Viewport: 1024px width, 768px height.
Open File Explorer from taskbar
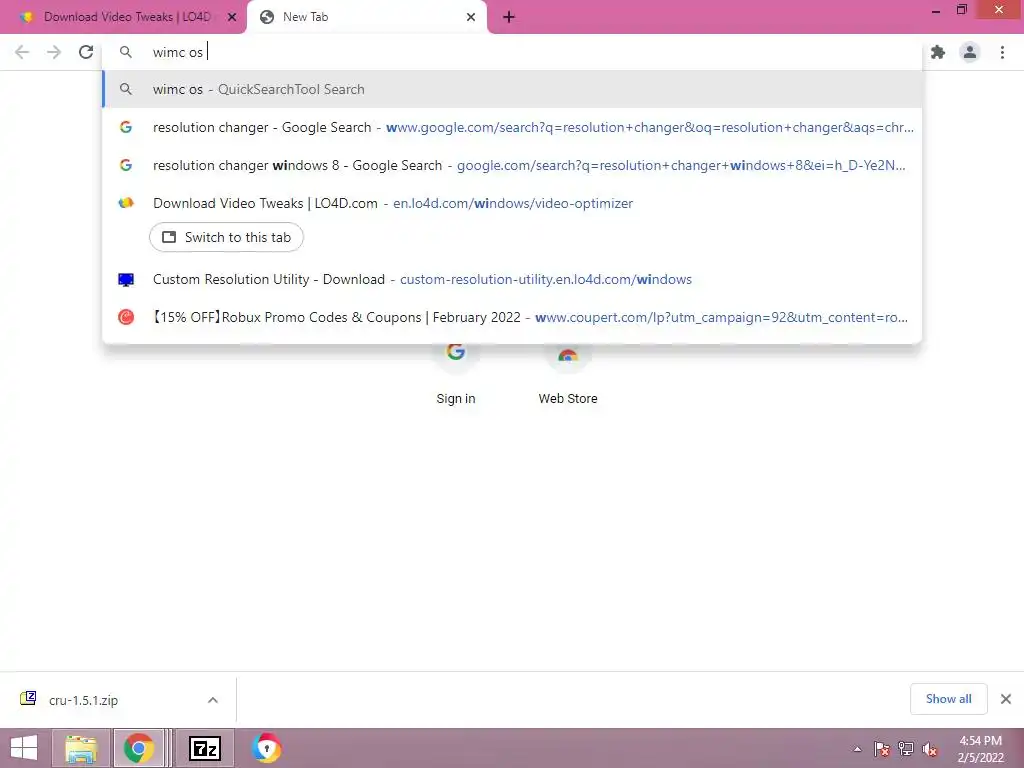[x=81, y=748]
